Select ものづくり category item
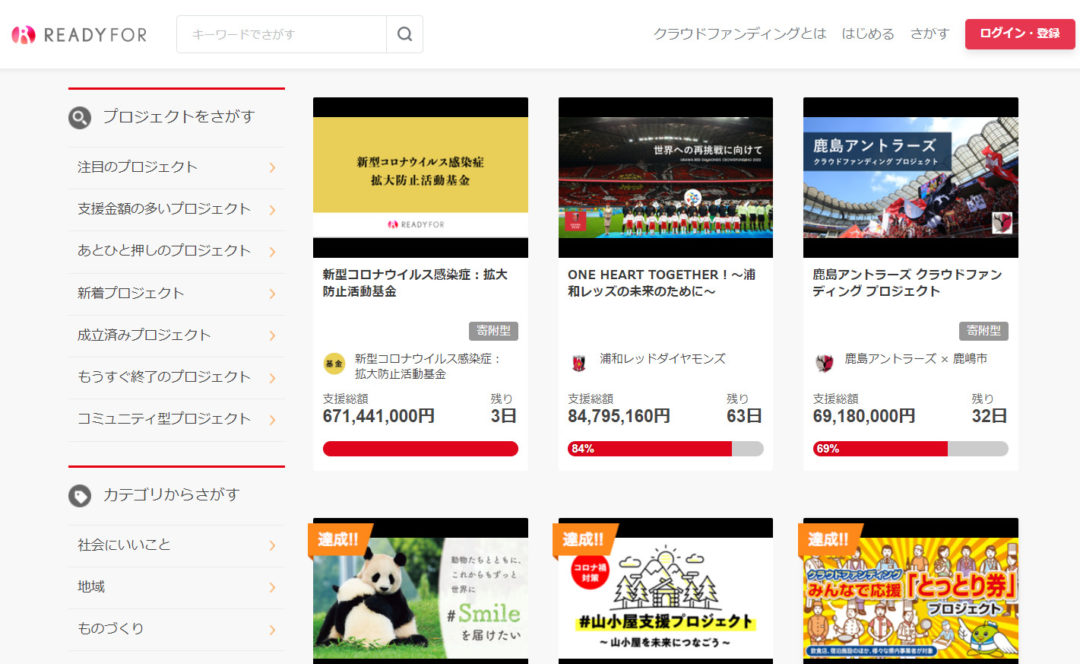The image size is (1080, 664). [x=176, y=629]
